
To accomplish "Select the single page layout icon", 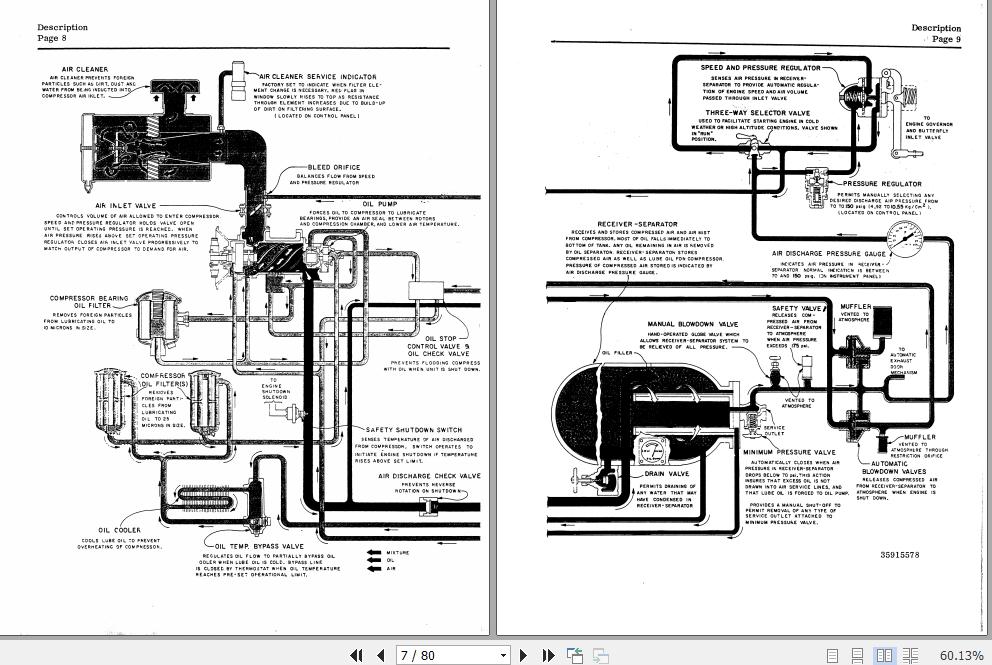I will pyautogui.click(x=832, y=655).
